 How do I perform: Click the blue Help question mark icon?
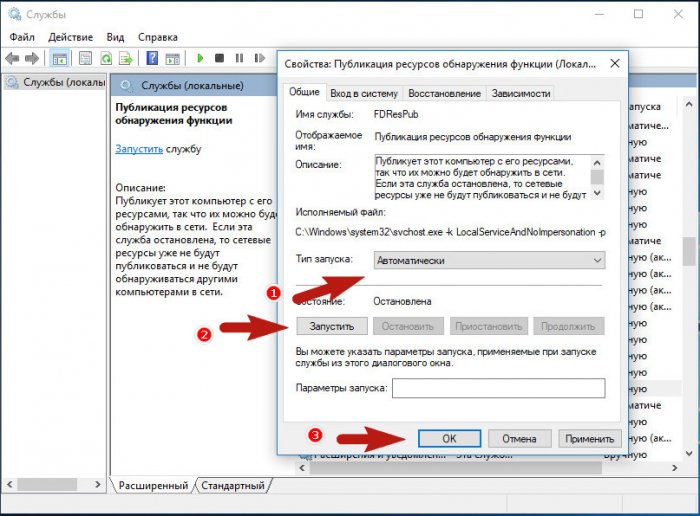point(152,58)
